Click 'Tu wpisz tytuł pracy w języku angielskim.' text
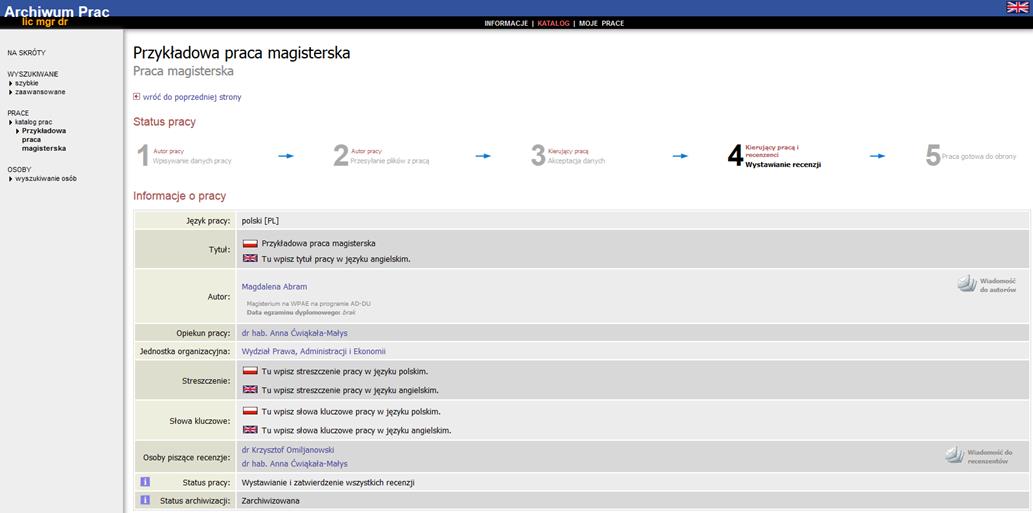1033x513 pixels. (x=336, y=259)
